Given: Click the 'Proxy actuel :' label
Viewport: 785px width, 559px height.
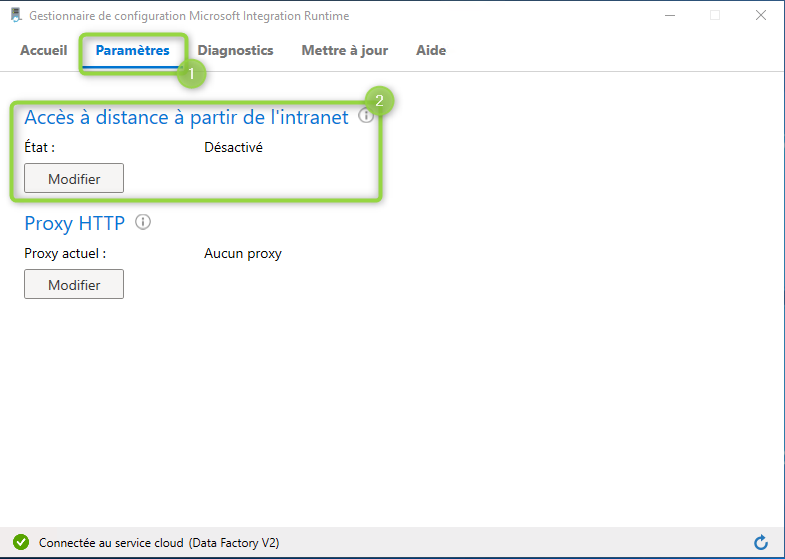Looking at the screenshot, I should pos(65,254).
